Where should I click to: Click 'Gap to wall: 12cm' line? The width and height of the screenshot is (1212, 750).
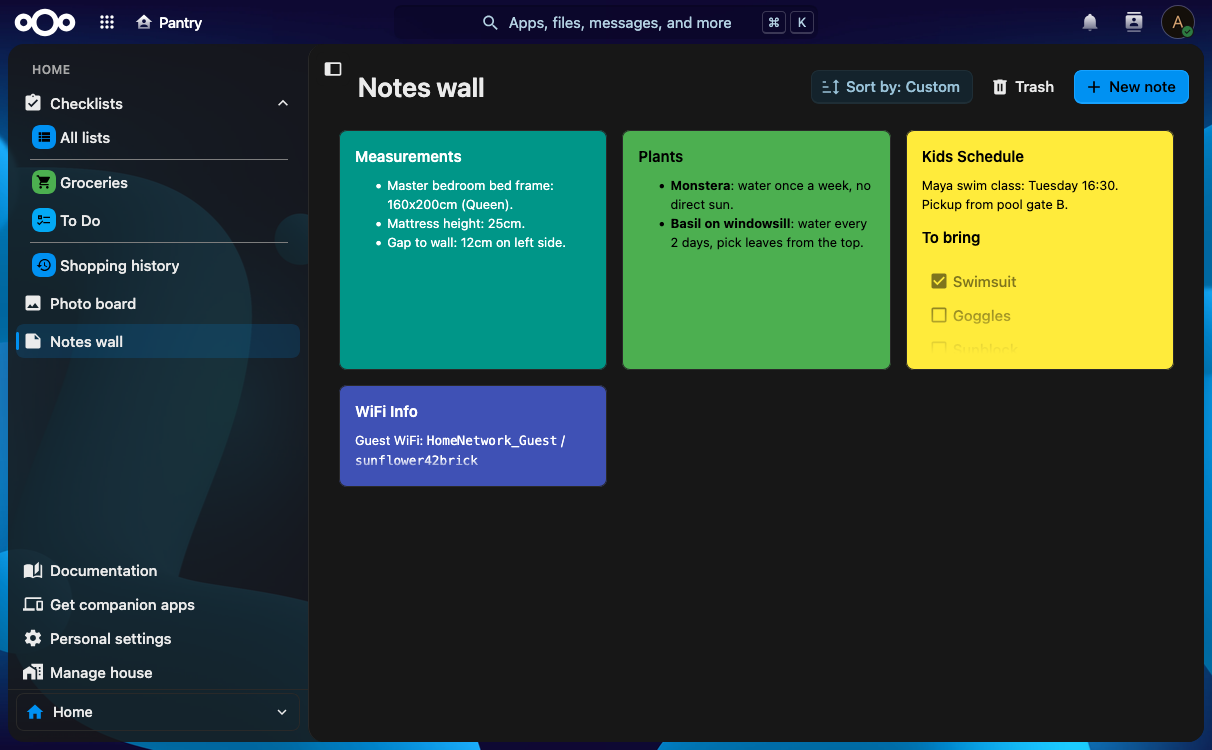tap(476, 242)
